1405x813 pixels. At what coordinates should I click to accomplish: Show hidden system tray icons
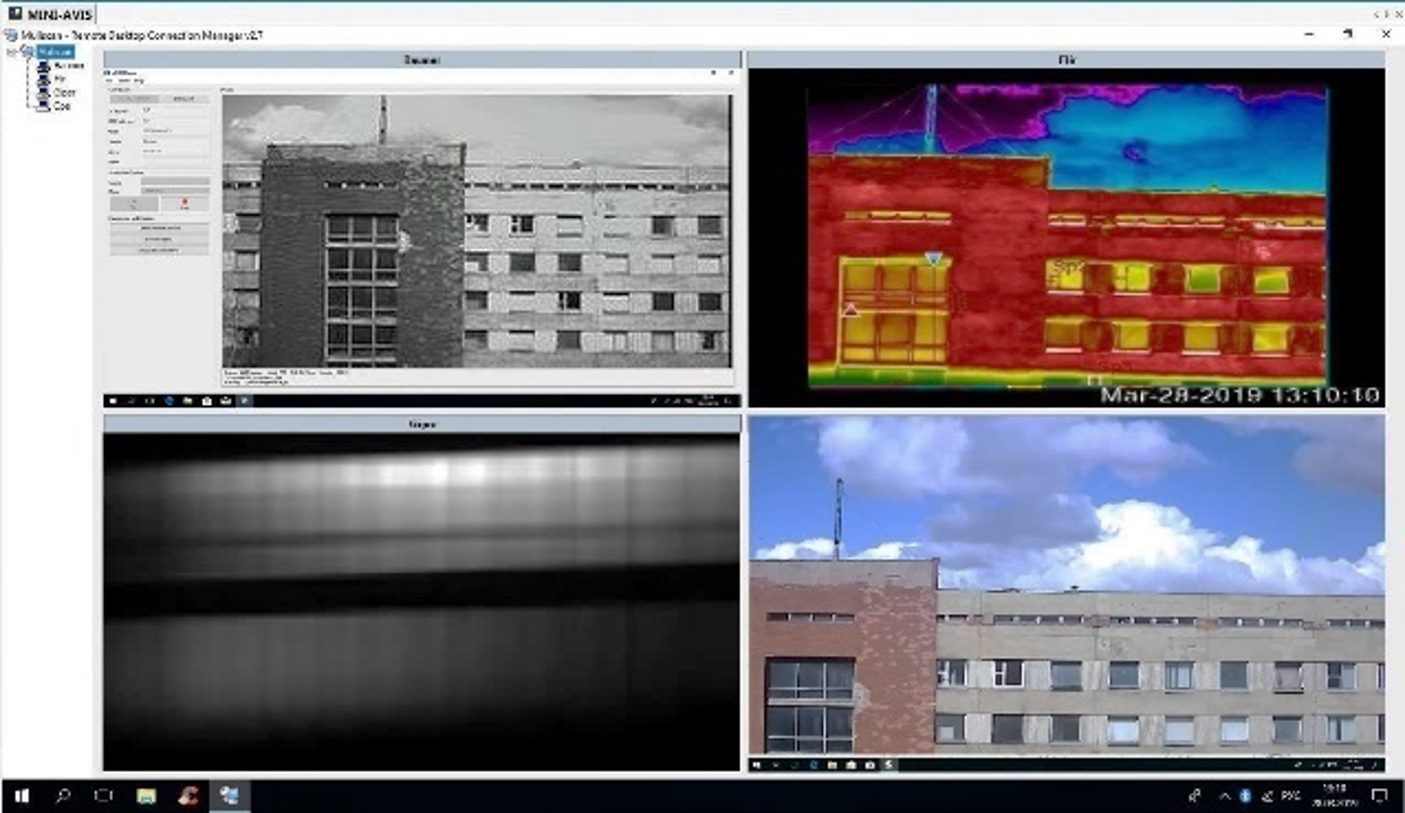[x=1224, y=797]
